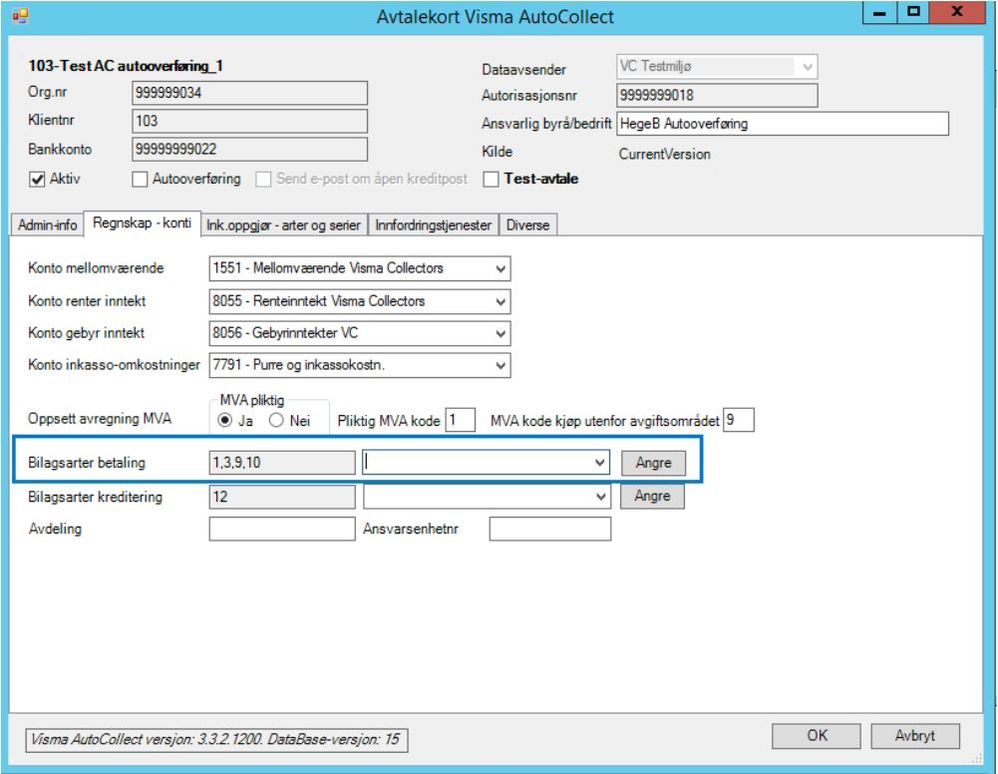The image size is (998, 774).
Task: Click the application icon in title bar
Action: click(x=20, y=15)
